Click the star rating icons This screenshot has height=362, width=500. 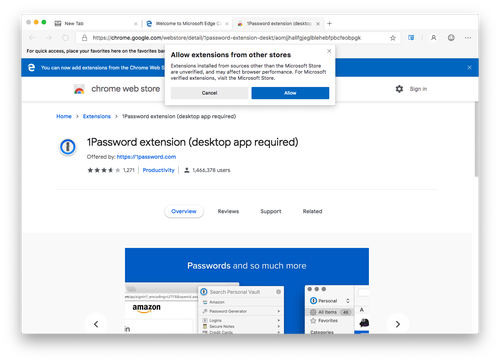coord(104,170)
